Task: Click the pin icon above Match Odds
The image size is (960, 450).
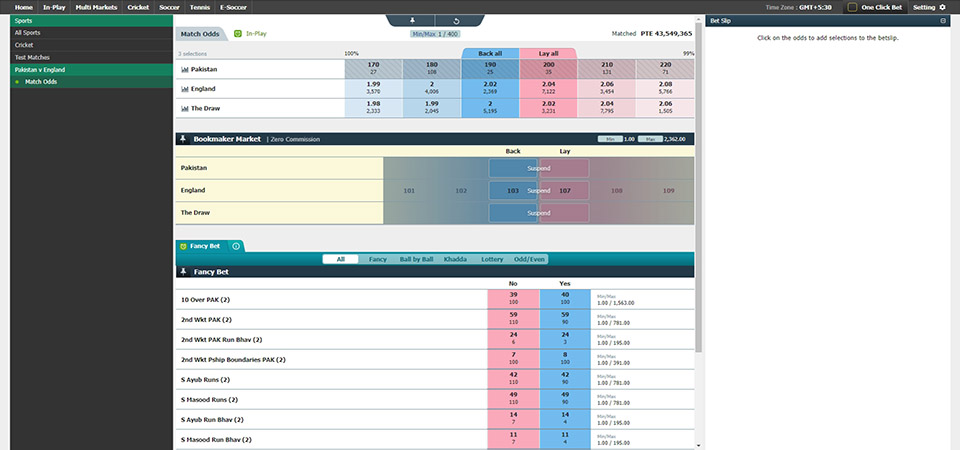Action: [x=414, y=20]
